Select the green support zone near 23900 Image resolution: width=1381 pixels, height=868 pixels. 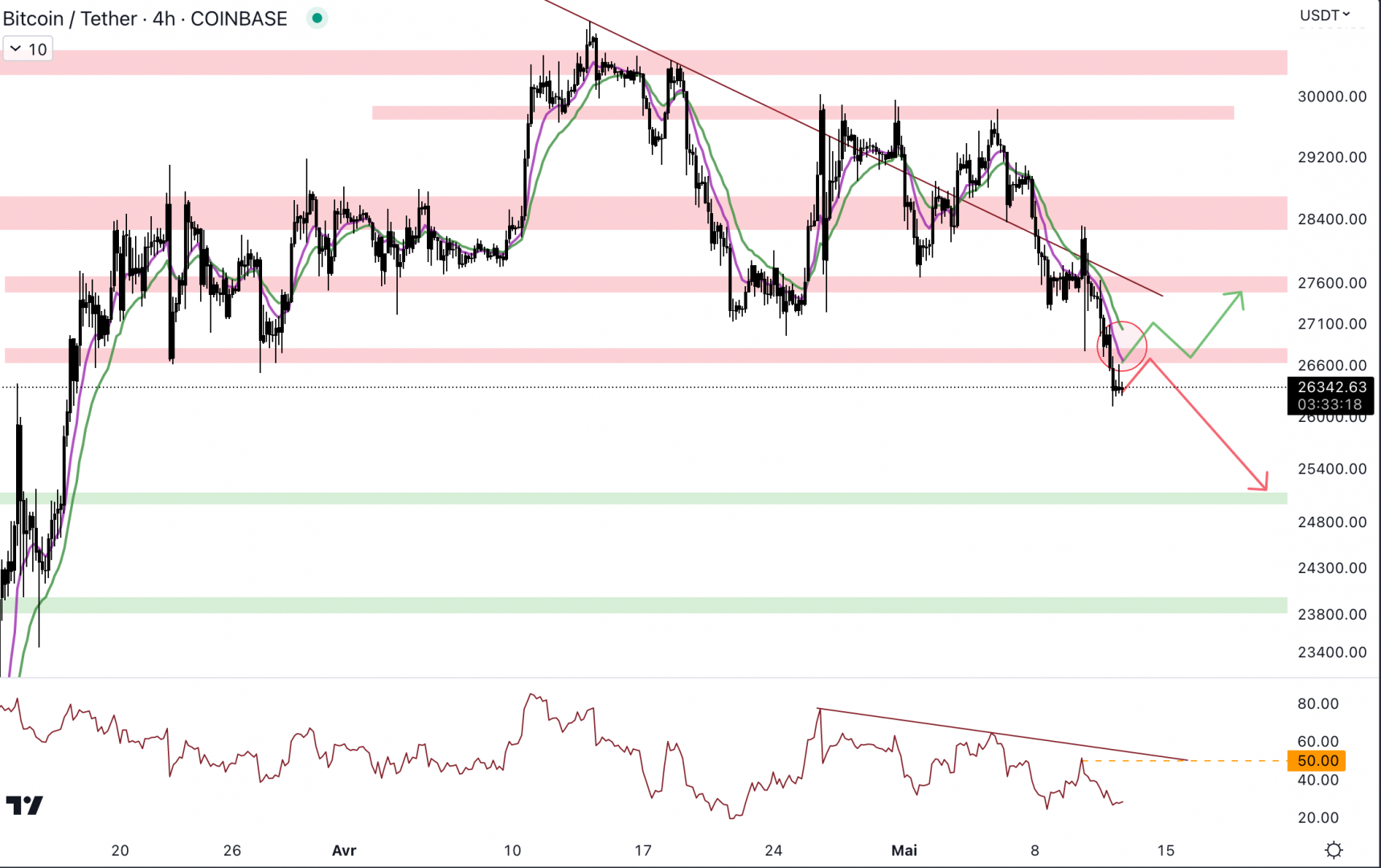tap(643, 605)
